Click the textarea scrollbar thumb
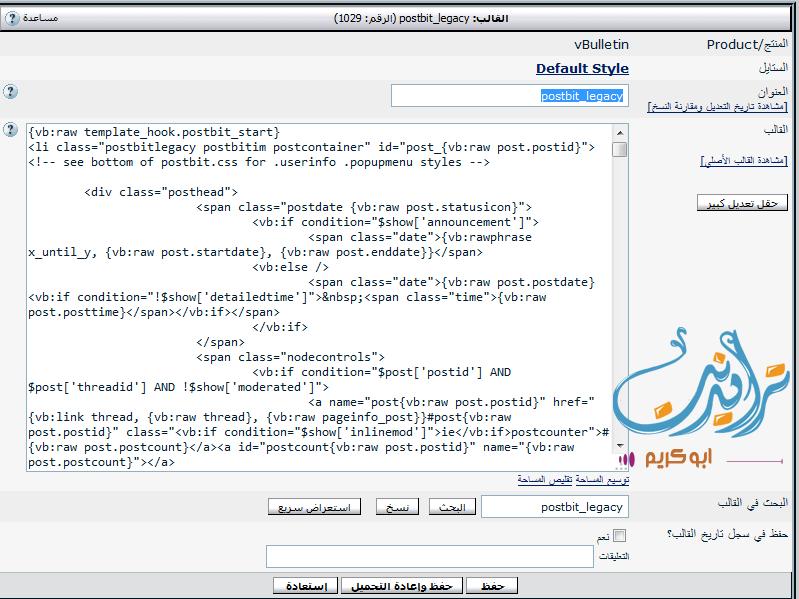The width and height of the screenshot is (799, 599). [x=620, y=150]
